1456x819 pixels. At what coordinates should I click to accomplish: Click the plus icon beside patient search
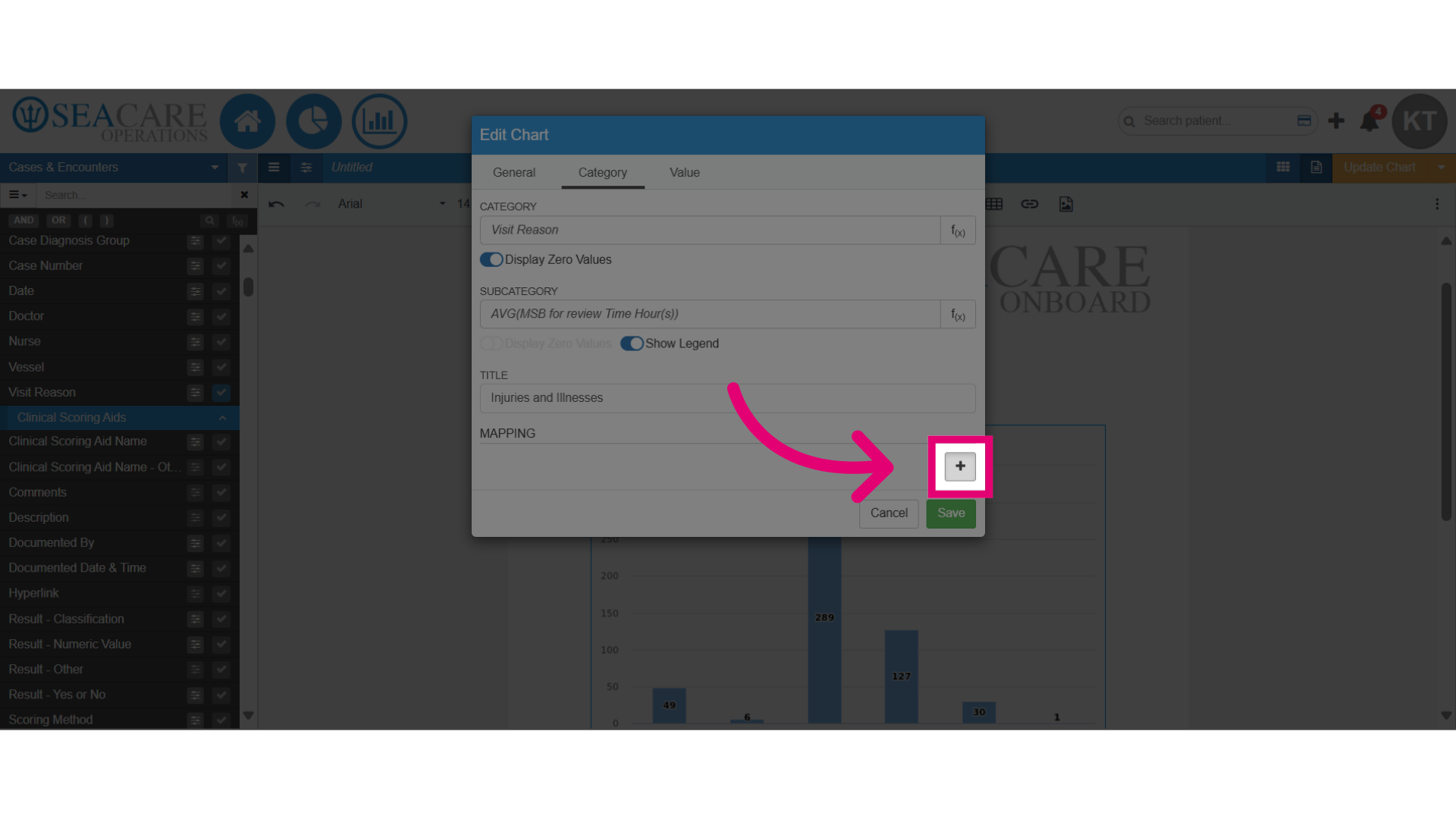point(1336,121)
